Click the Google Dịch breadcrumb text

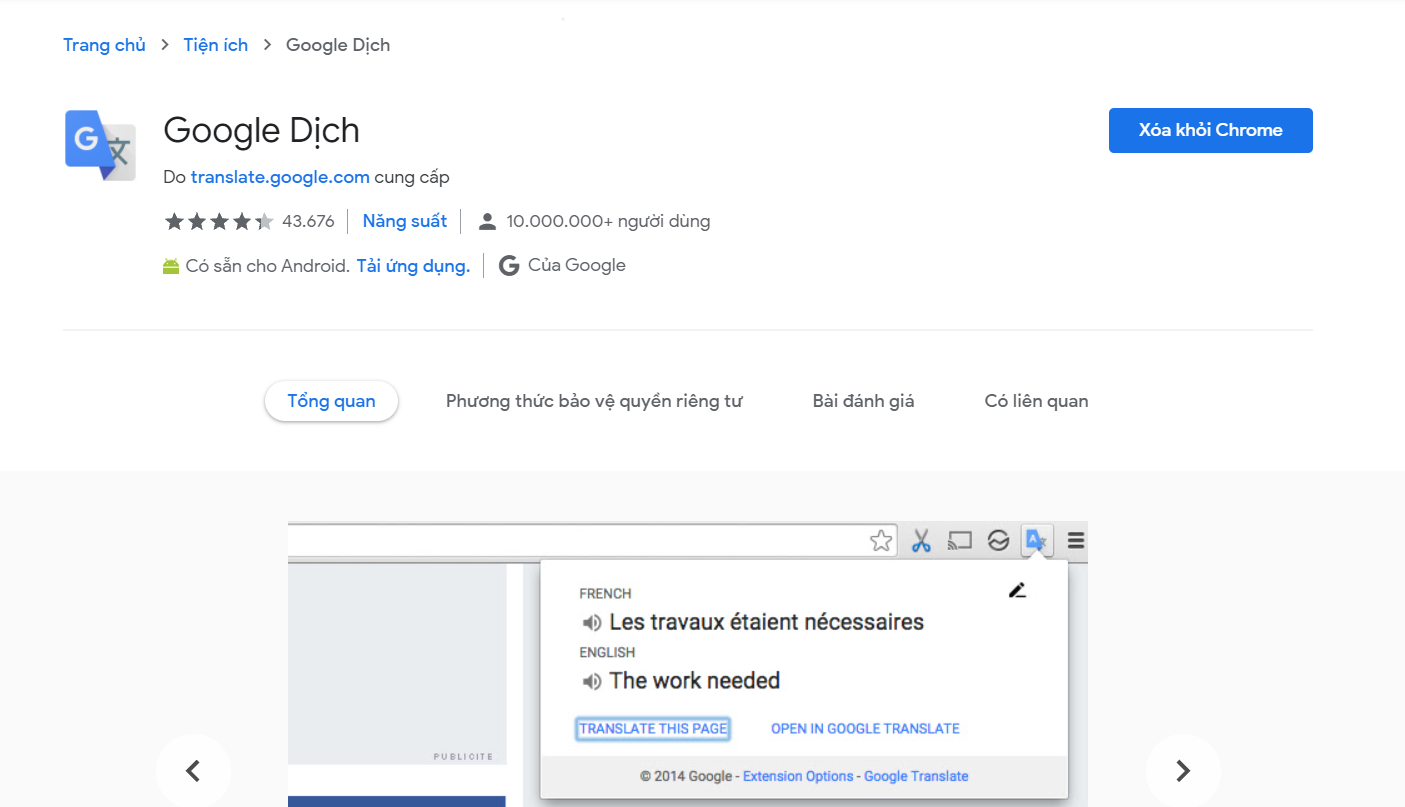click(338, 45)
